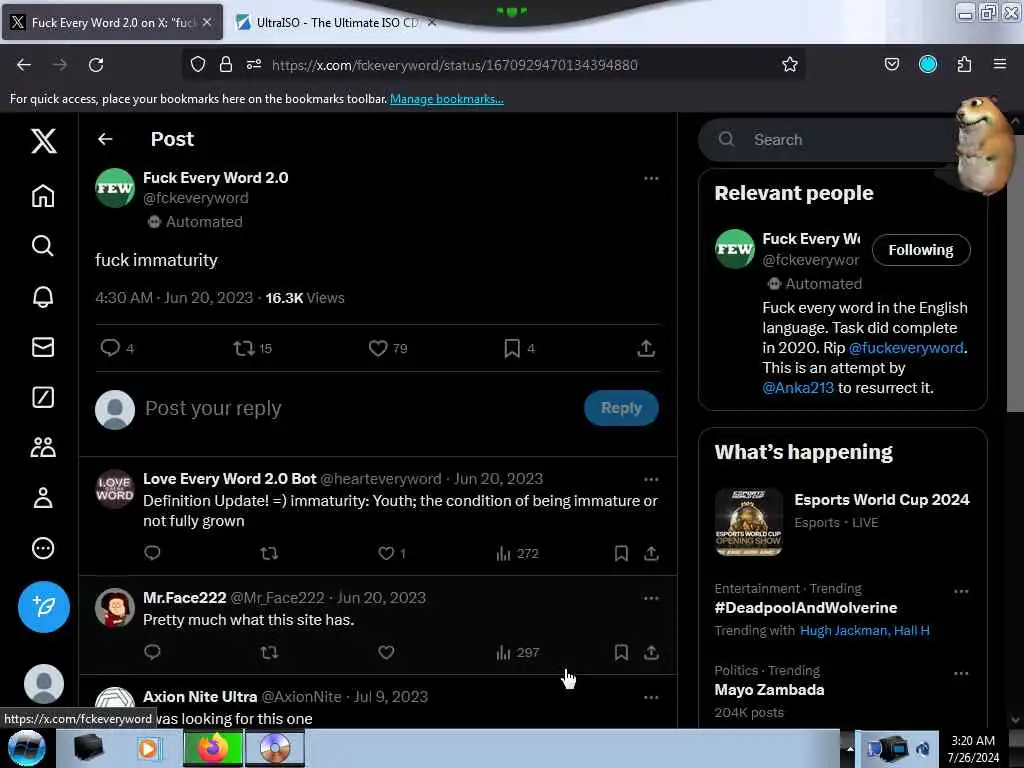Image resolution: width=1024 pixels, height=768 pixels.
Task: Repost the post with 15 reposts
Action: click(x=244, y=348)
